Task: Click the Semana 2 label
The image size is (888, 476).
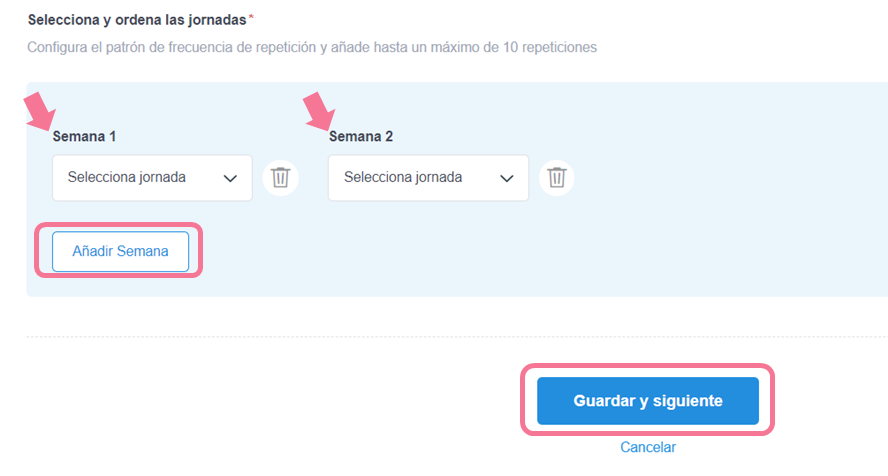Action: [x=361, y=136]
